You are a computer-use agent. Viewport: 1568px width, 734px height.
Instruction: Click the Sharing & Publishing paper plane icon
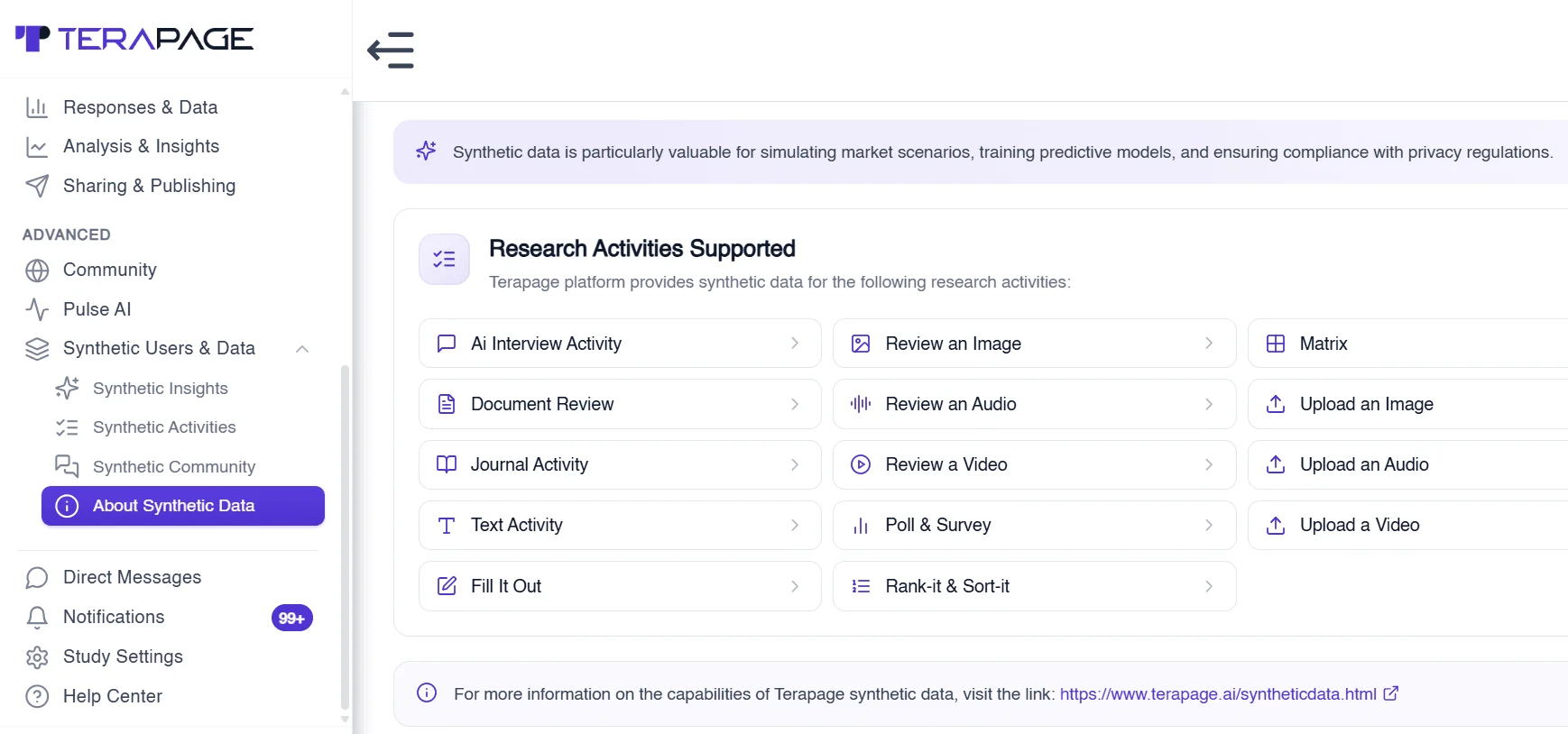37,186
